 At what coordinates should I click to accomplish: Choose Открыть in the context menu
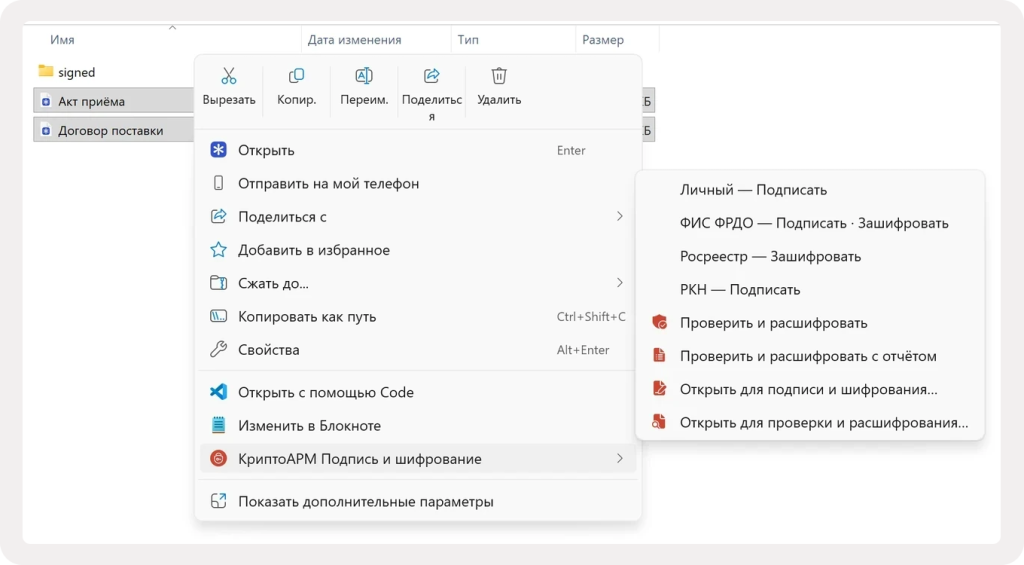pos(418,150)
